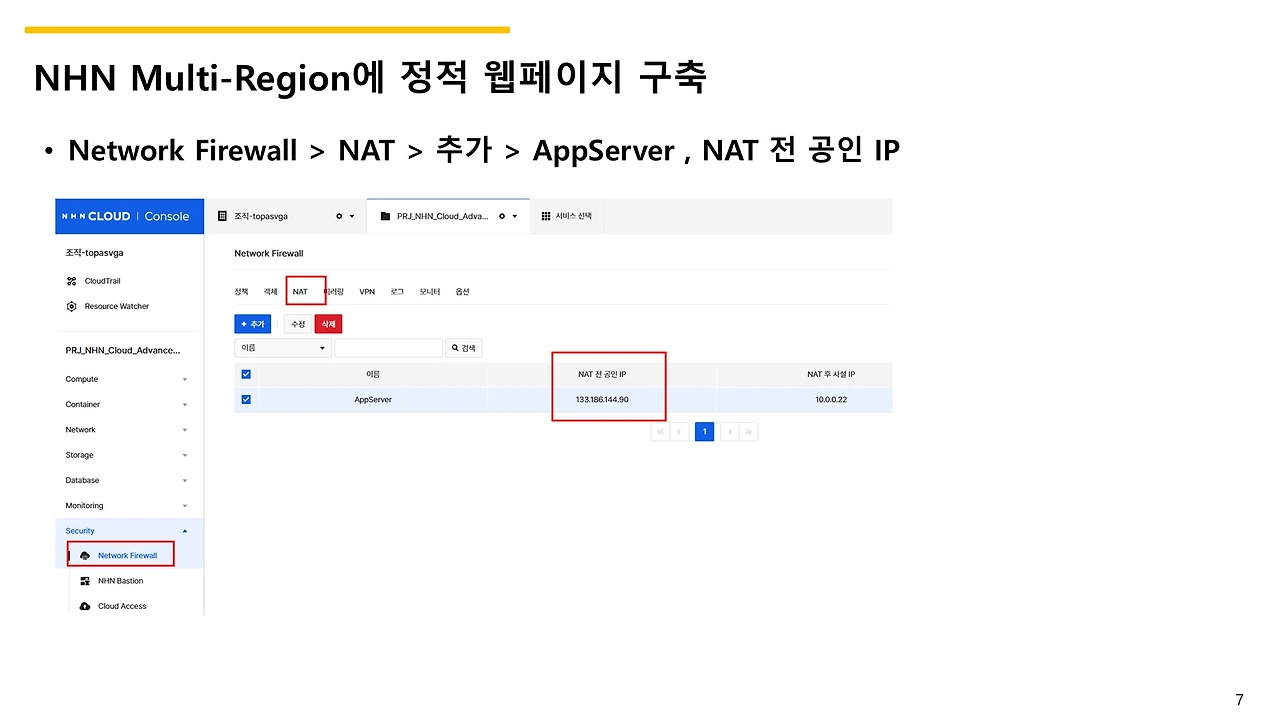Screen dimensions: 1280x720
Task: Toggle the select-all checkbox in table header
Action: tap(246, 374)
